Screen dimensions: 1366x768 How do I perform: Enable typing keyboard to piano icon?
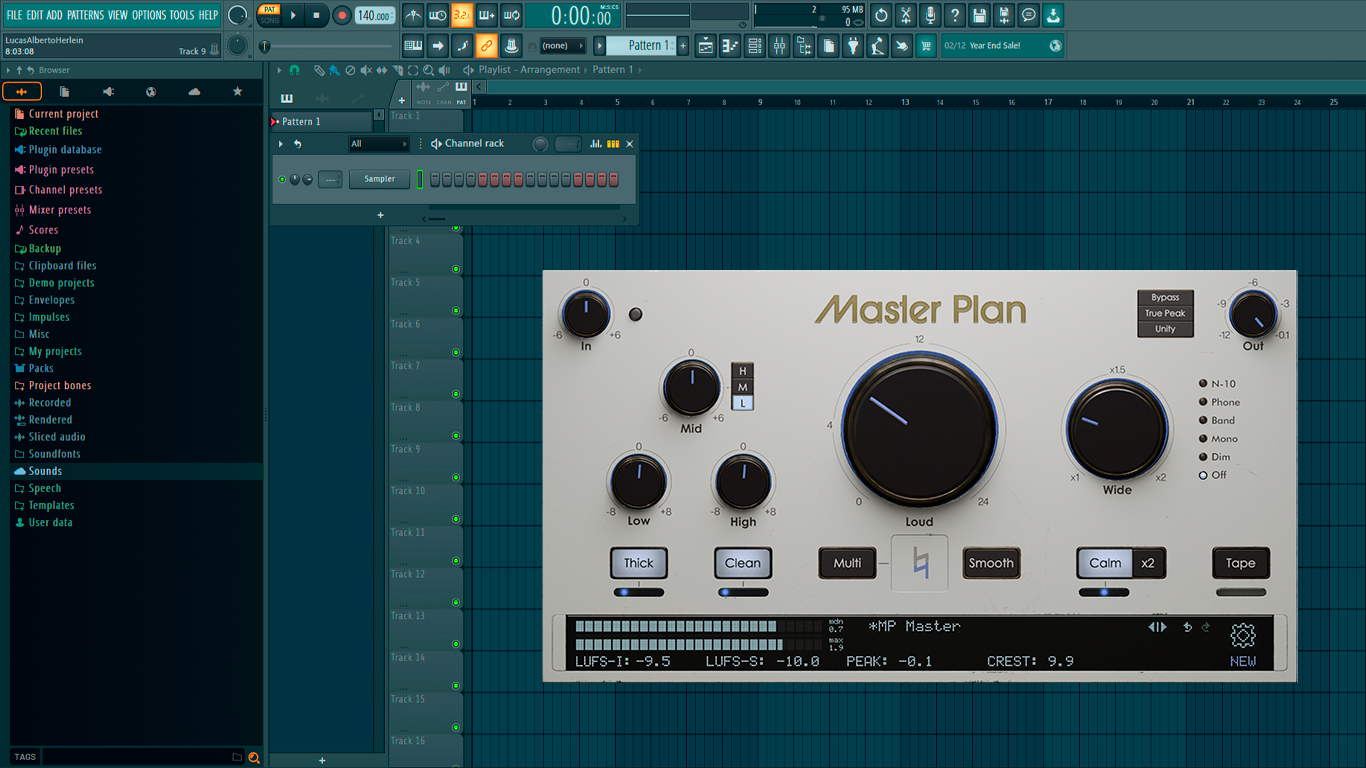[413, 45]
